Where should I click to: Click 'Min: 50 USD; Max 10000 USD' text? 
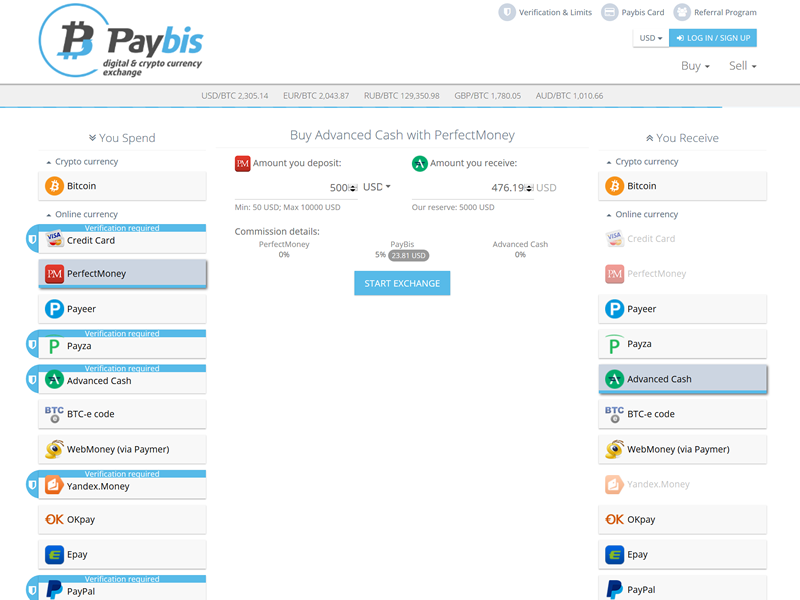tap(287, 207)
